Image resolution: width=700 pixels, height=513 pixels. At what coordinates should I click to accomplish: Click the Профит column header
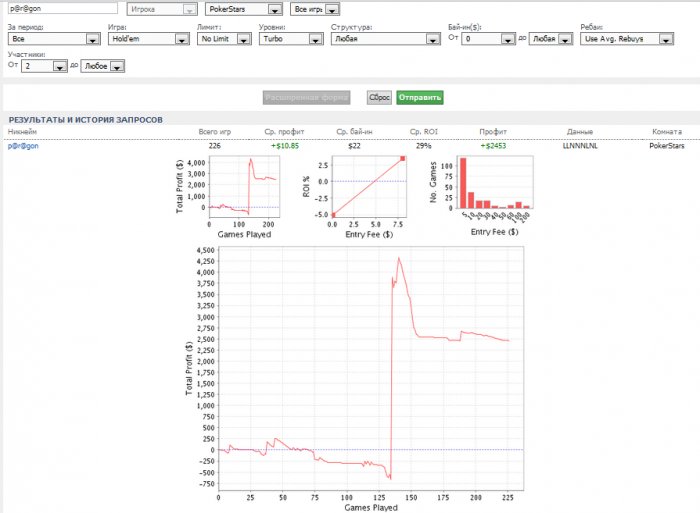click(x=493, y=132)
